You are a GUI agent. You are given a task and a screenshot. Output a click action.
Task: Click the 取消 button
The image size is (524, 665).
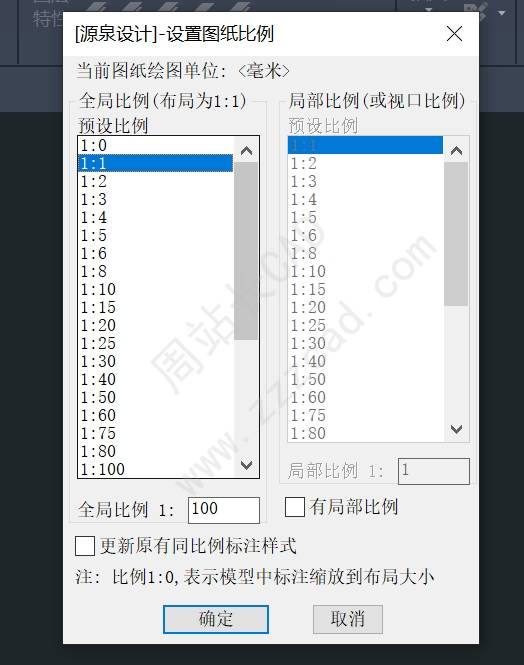[348, 619]
